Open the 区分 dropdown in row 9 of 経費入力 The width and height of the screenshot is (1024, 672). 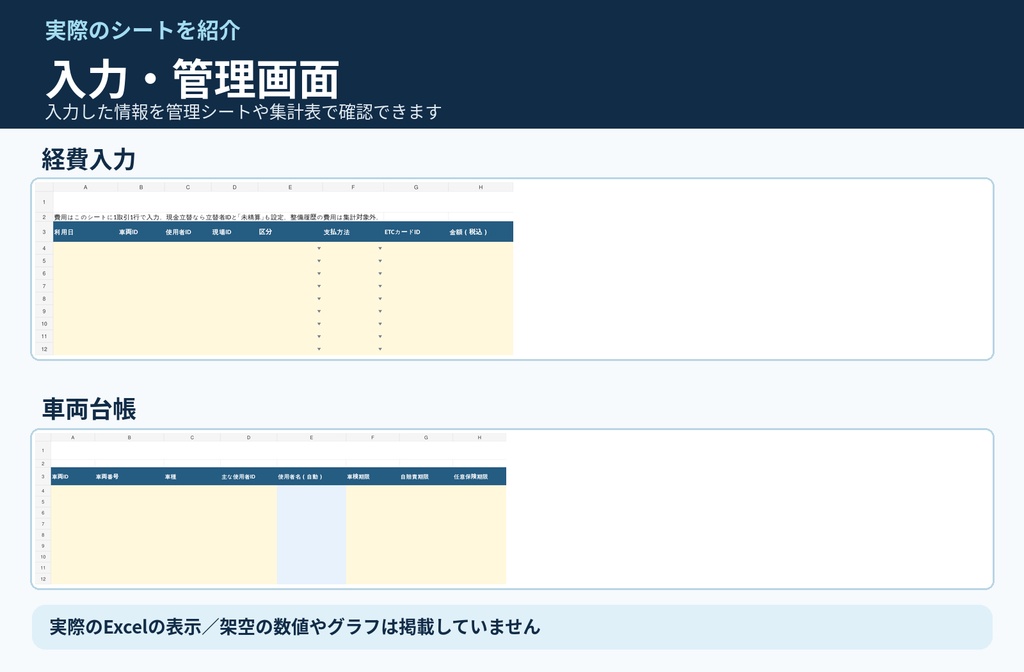click(319, 312)
